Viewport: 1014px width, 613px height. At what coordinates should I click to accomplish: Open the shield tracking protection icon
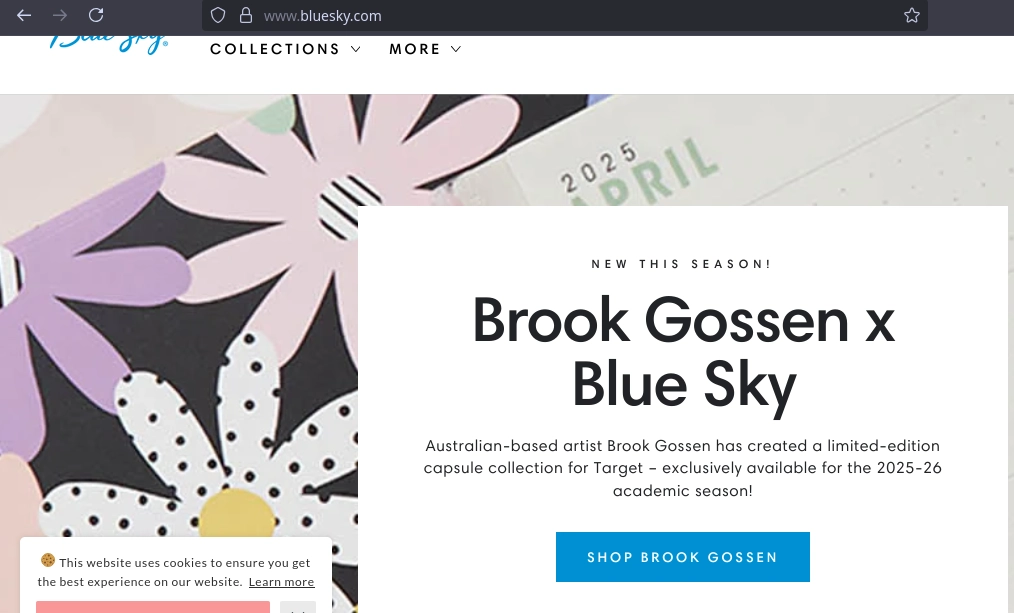(x=218, y=16)
